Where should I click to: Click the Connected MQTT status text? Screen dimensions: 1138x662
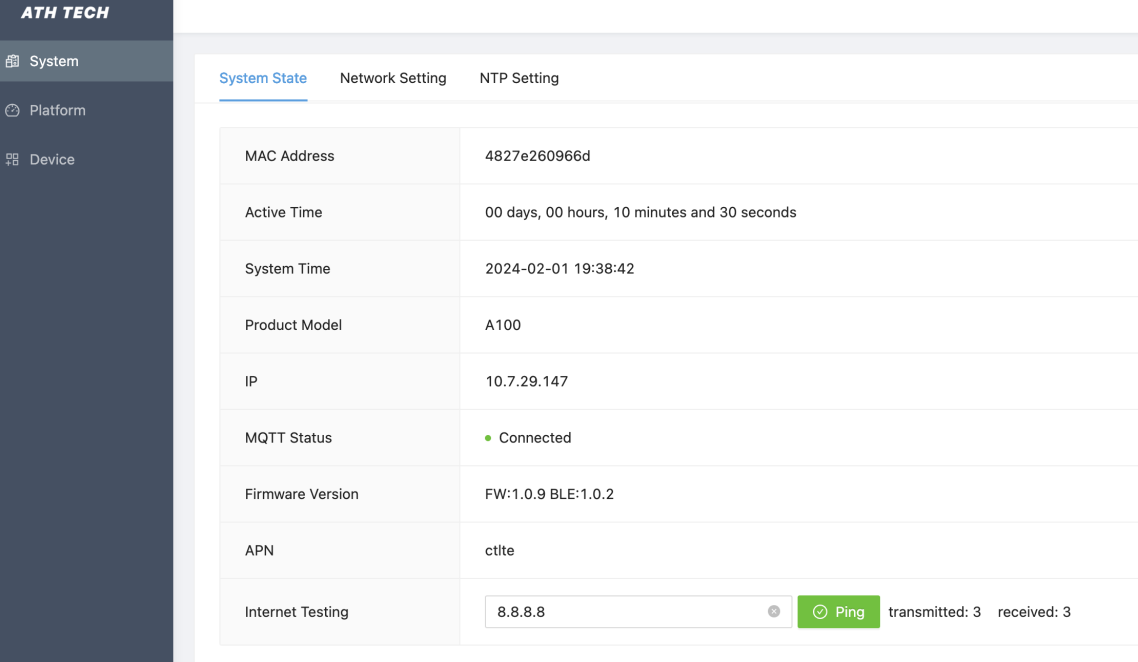click(535, 438)
